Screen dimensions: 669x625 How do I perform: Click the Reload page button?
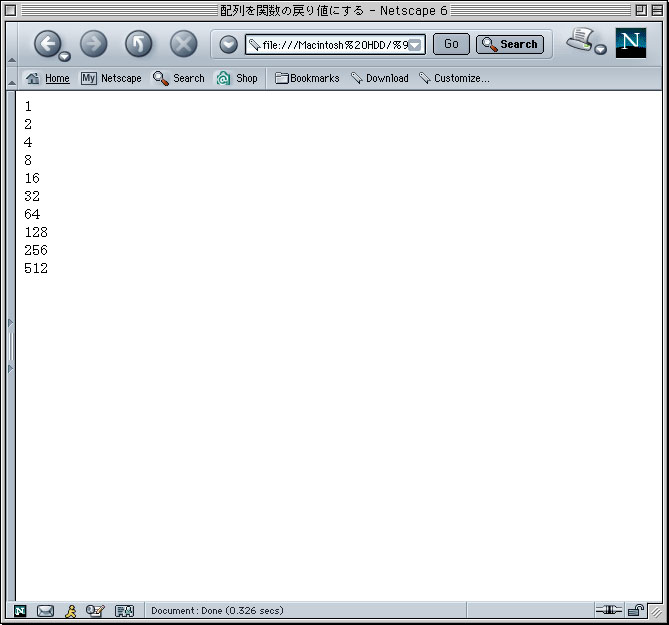pos(138,44)
